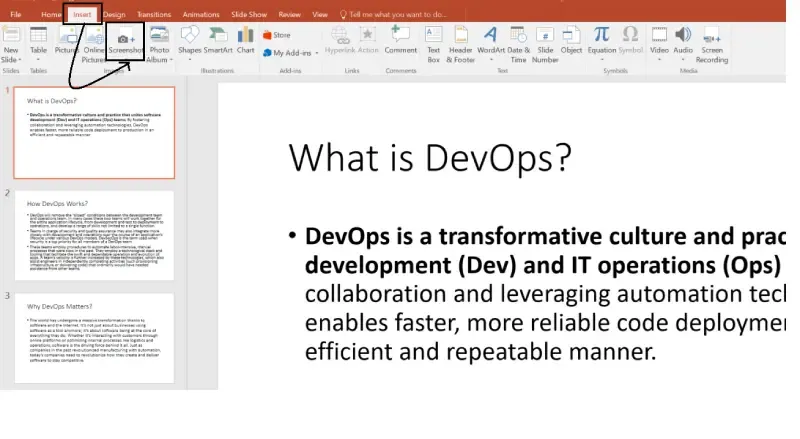Click the Screenshot tool
Screen dimensions: 800x439
click(126, 41)
